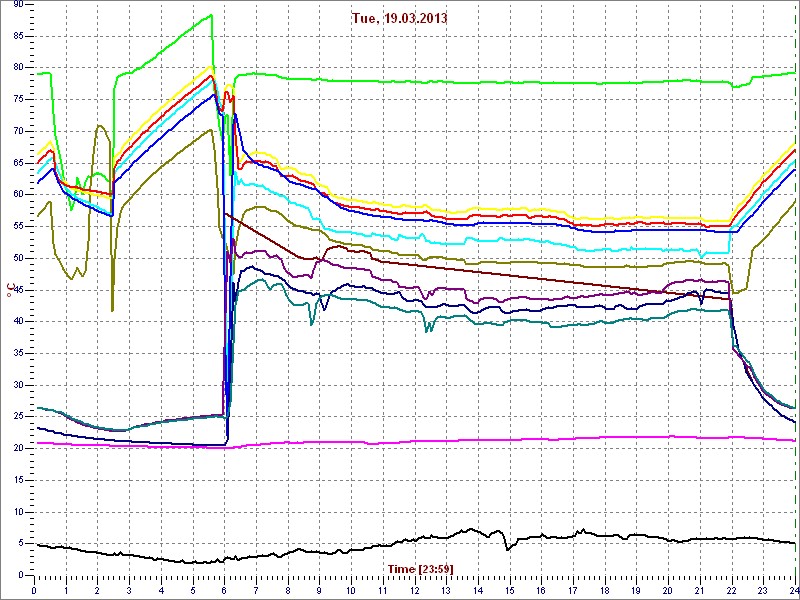
Task: Pick hour '14' on the time axis
Action: coord(478,591)
